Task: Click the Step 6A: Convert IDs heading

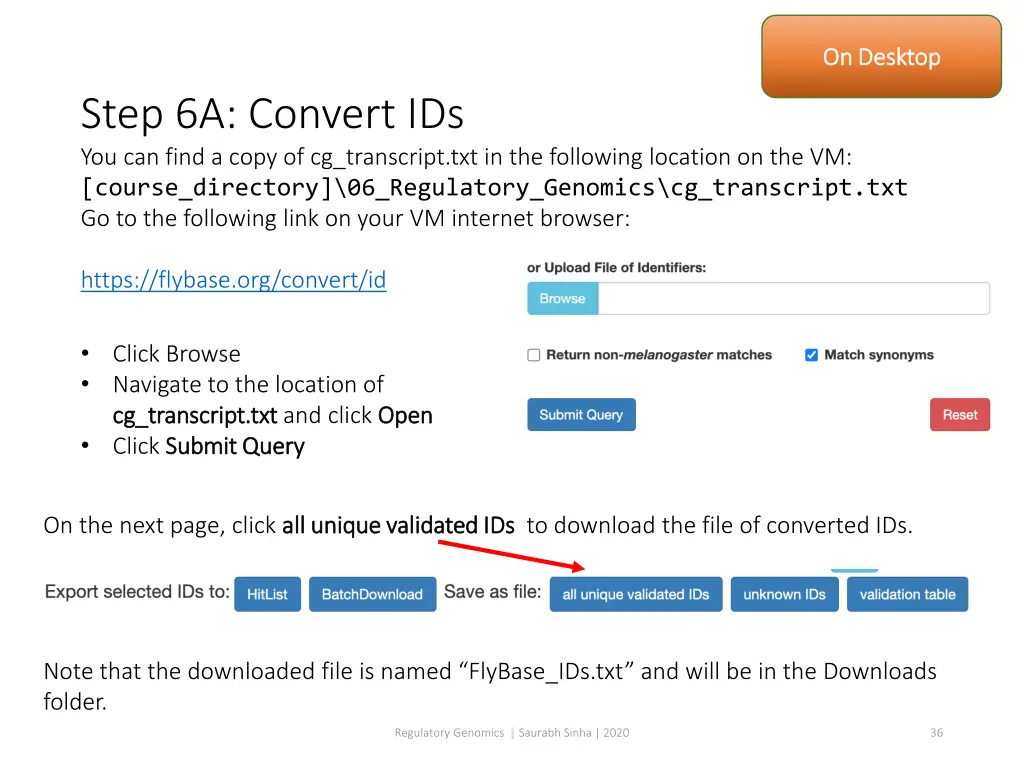Action: pos(272,114)
